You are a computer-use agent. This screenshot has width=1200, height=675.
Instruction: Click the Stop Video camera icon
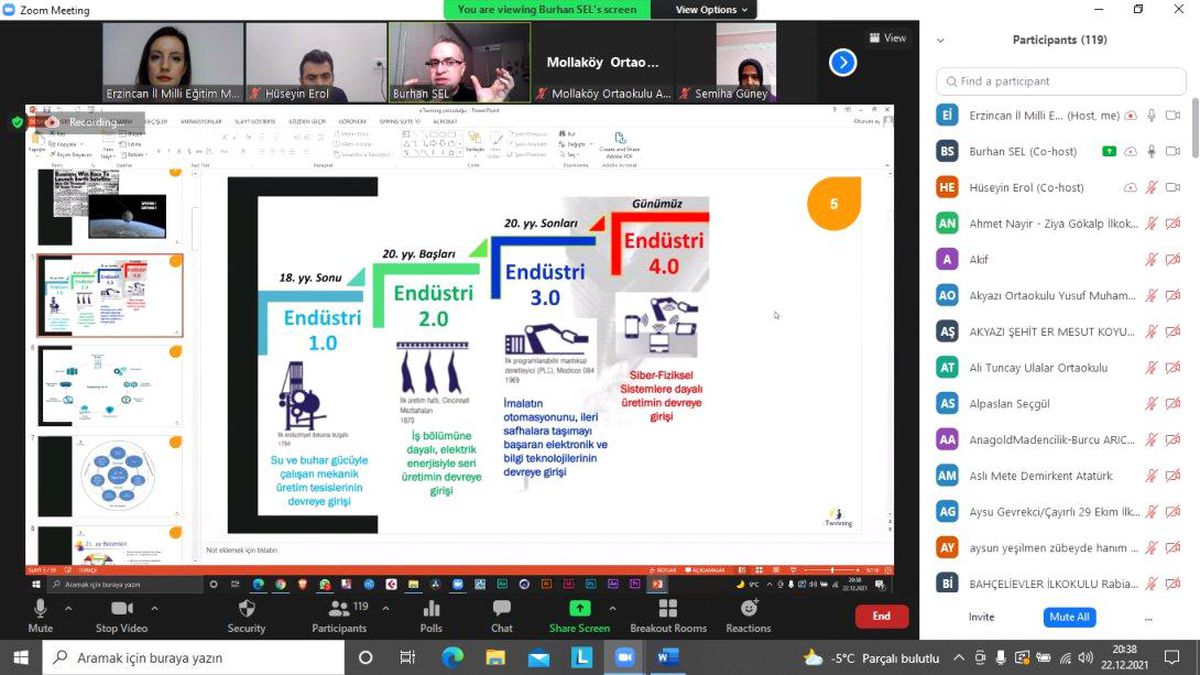point(122,608)
